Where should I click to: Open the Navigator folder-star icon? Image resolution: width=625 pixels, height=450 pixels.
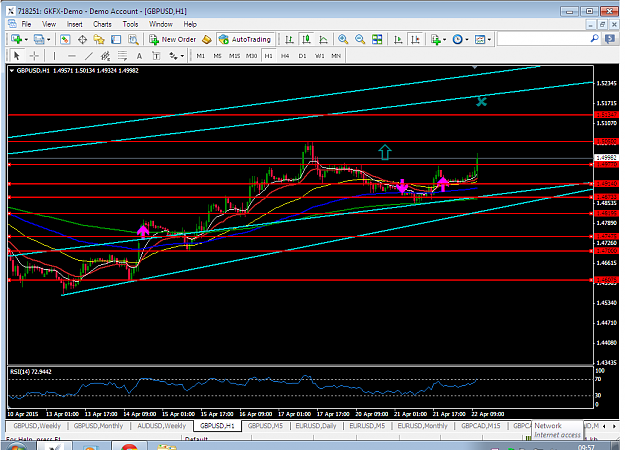[99, 39]
